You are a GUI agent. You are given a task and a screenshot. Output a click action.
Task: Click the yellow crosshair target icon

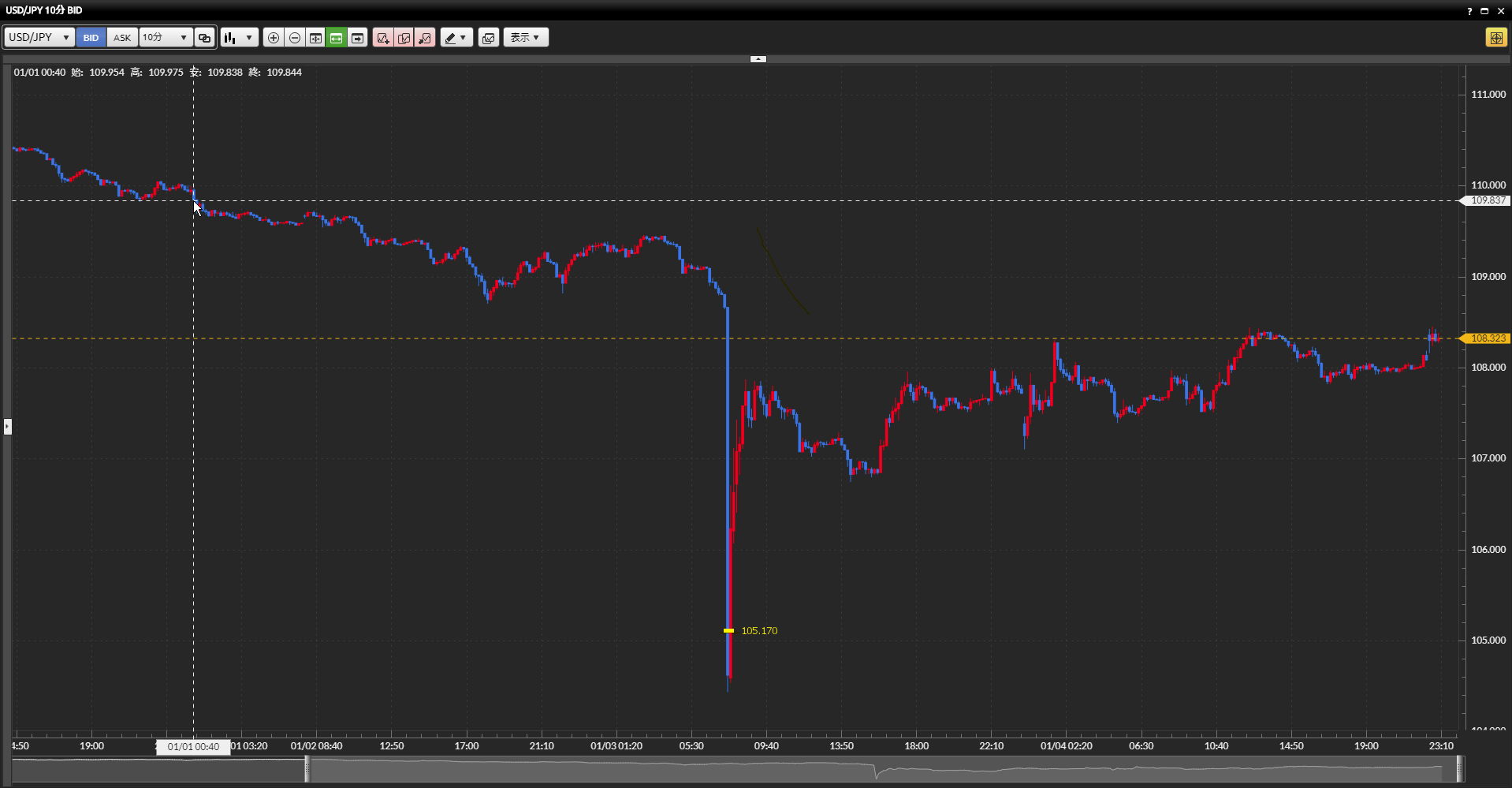1495,38
